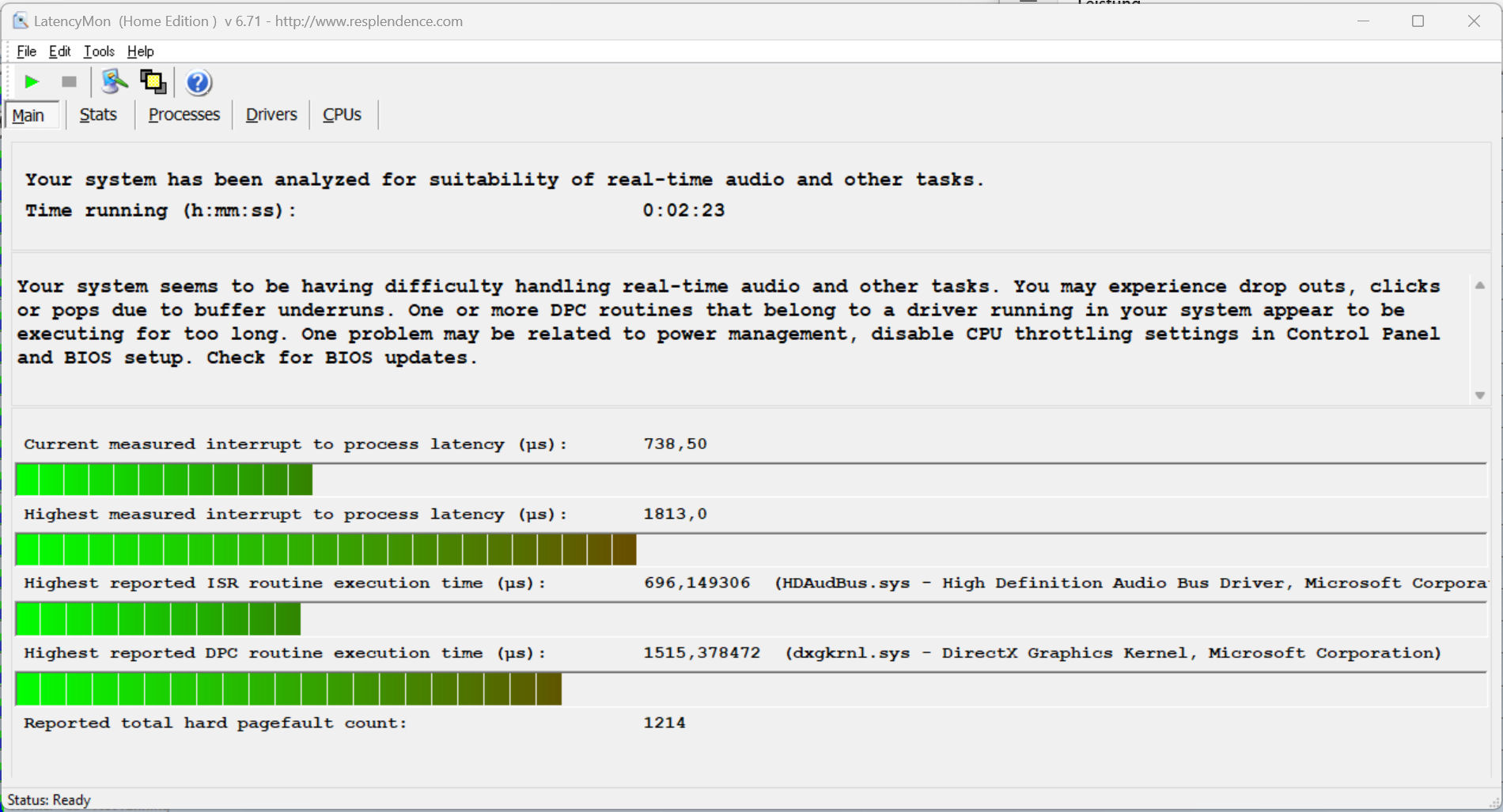Maximize the LatencyMon window

click(x=1418, y=21)
